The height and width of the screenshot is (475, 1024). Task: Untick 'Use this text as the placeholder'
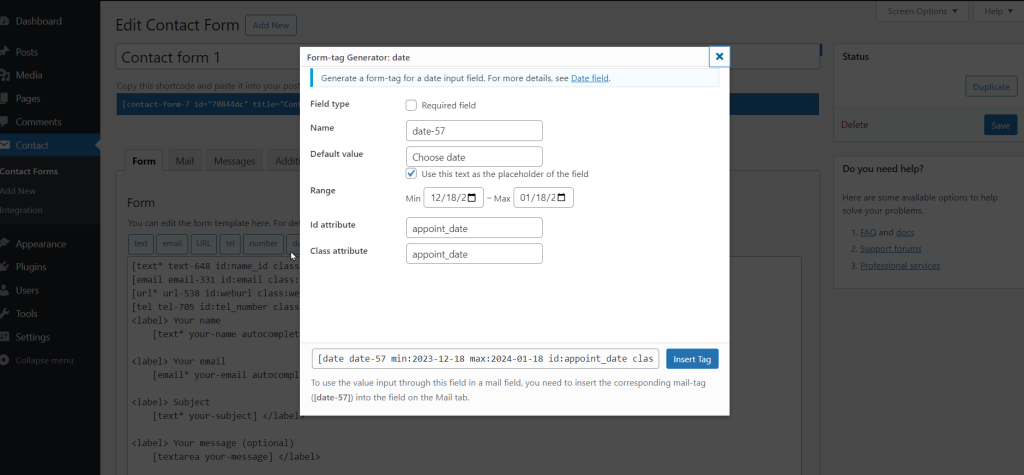(411, 174)
